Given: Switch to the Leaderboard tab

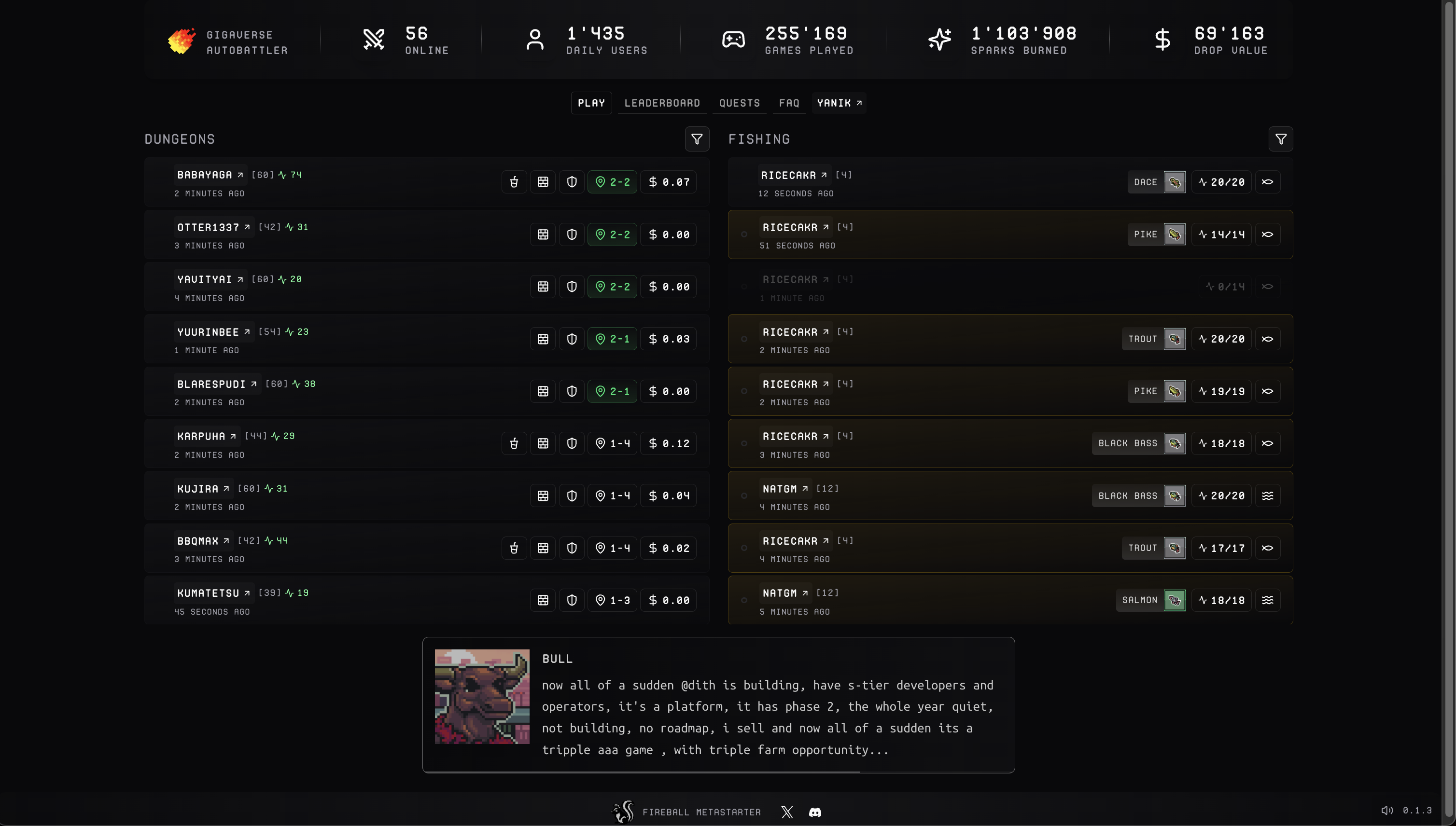Looking at the screenshot, I should point(662,103).
